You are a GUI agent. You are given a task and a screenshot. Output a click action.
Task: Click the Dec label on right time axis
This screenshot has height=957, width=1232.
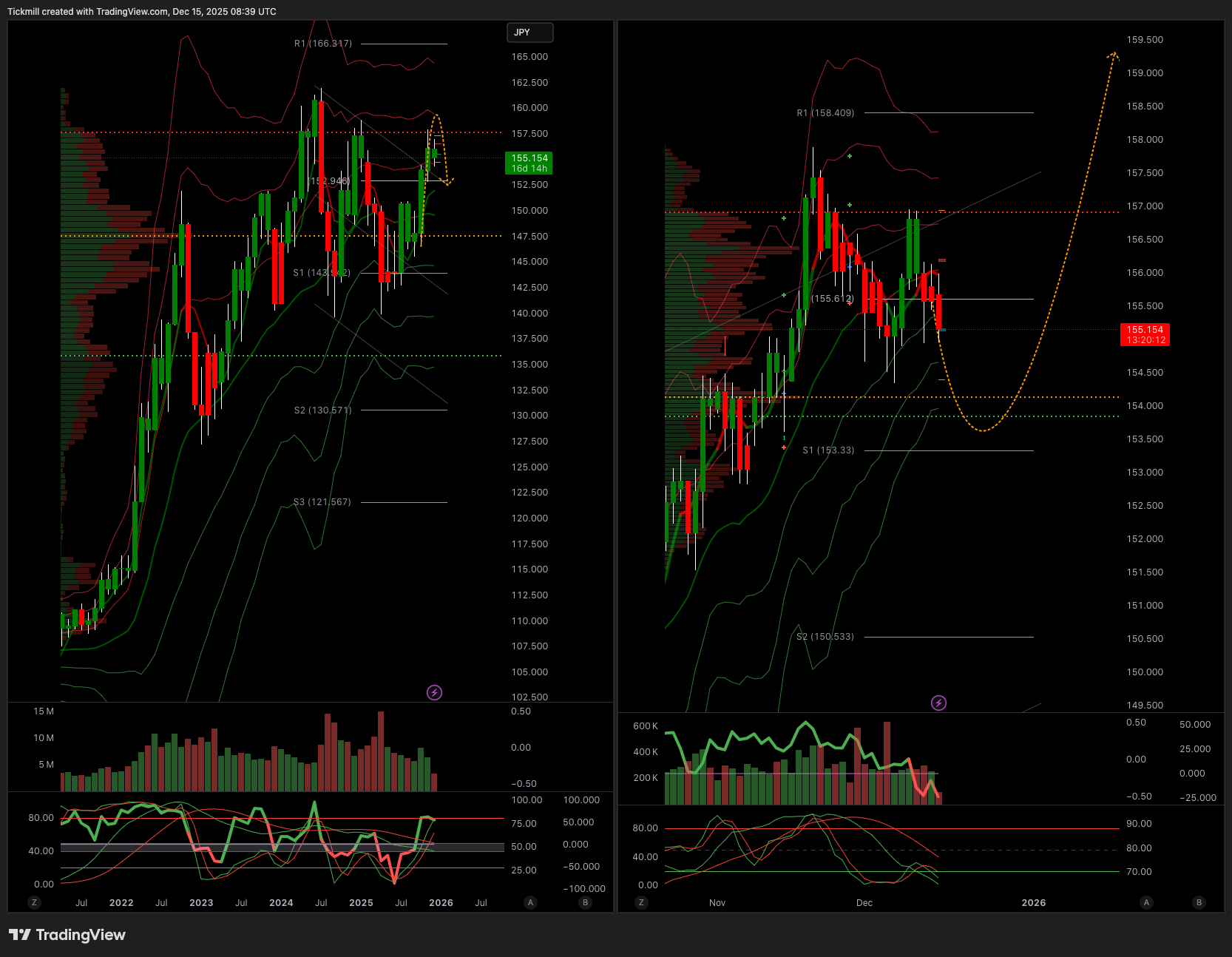[x=864, y=903]
